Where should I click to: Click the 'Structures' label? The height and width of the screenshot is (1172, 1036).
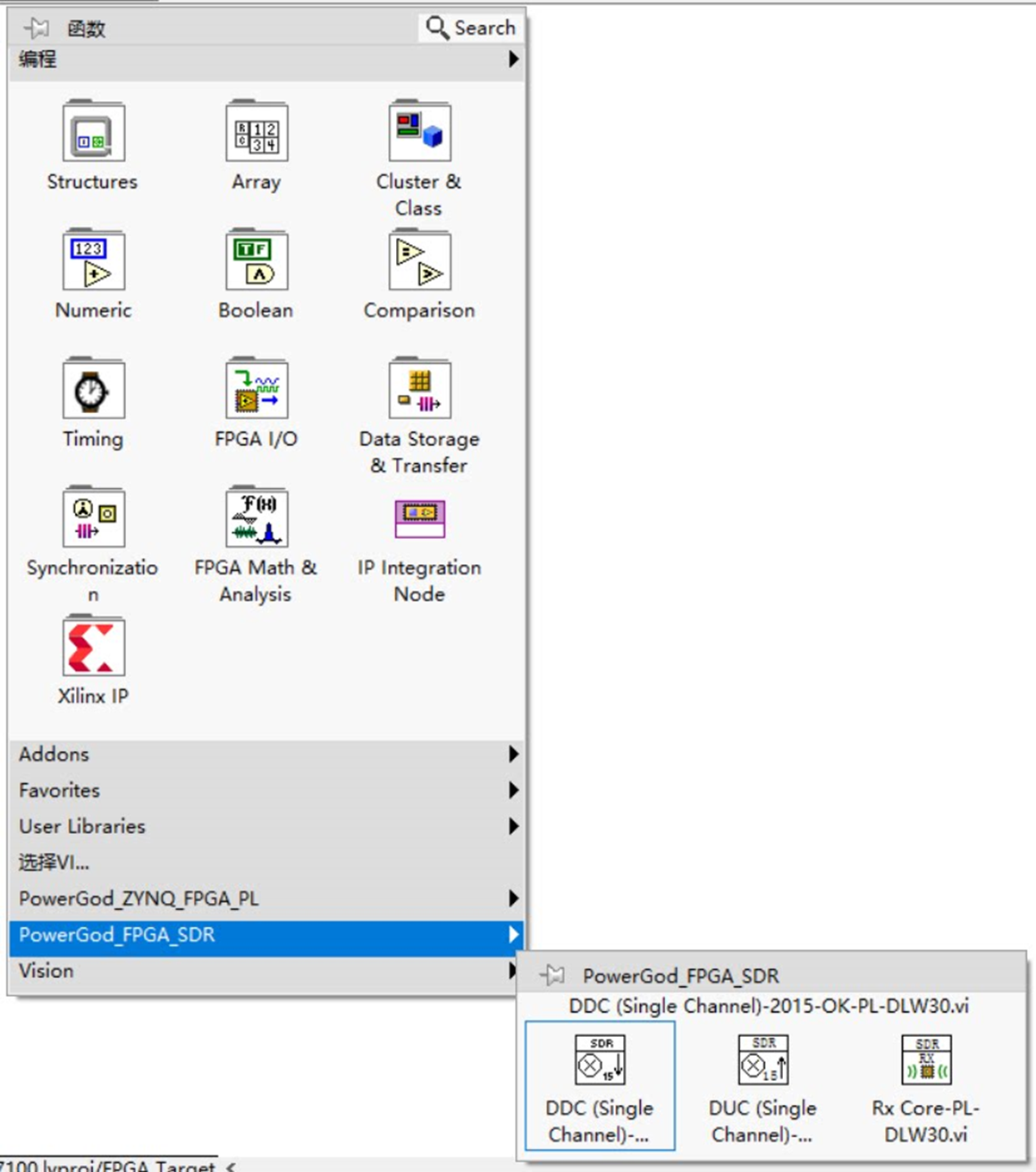(93, 181)
